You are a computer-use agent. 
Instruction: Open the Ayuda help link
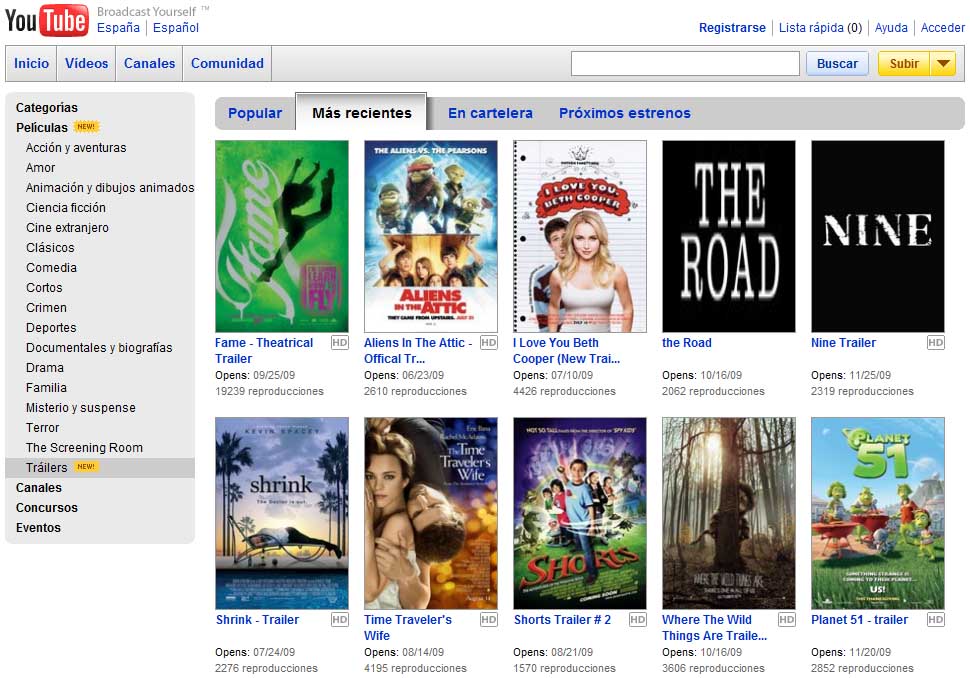[891, 28]
